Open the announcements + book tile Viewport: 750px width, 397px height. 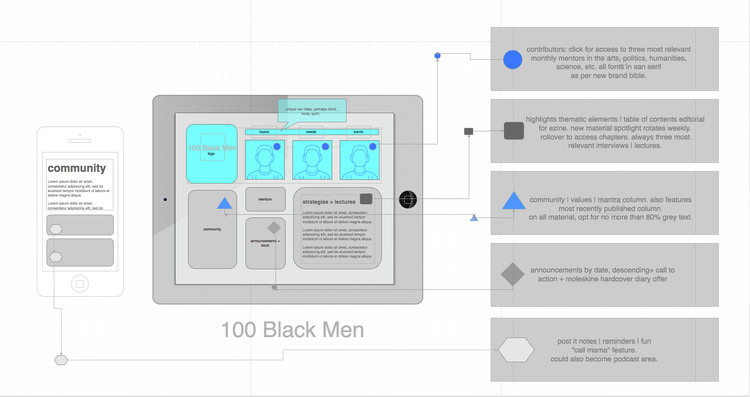point(265,243)
